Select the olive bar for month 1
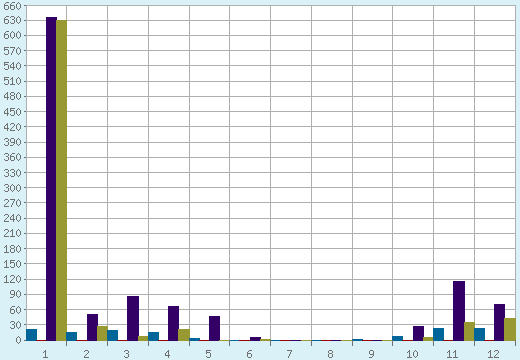The width and height of the screenshot is (520, 360). click(62, 180)
